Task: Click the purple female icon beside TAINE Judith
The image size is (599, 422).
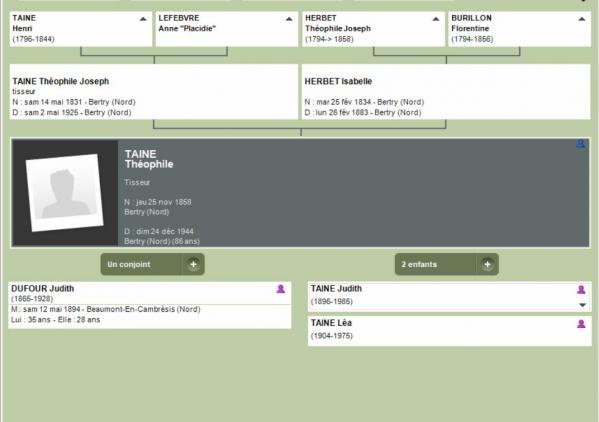Action: [x=581, y=290]
